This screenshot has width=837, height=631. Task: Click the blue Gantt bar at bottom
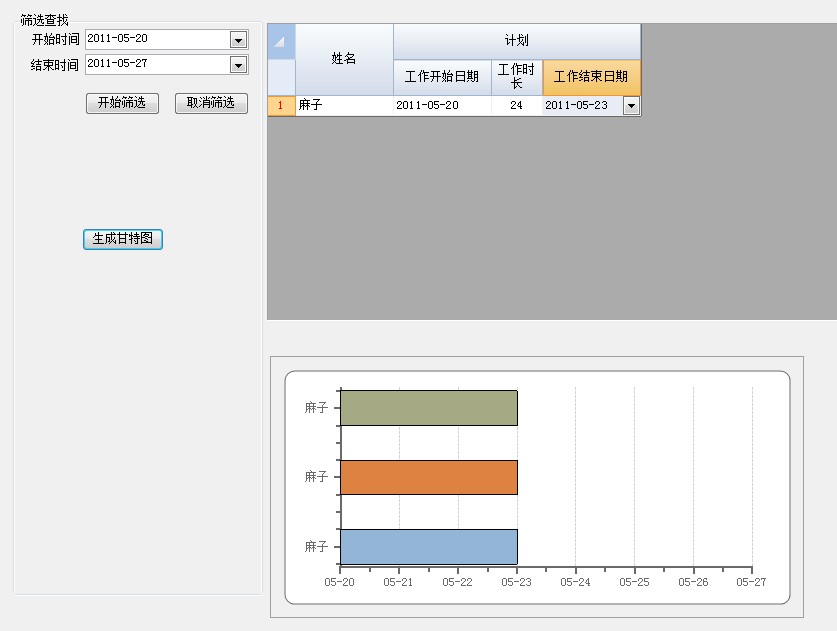[429, 547]
